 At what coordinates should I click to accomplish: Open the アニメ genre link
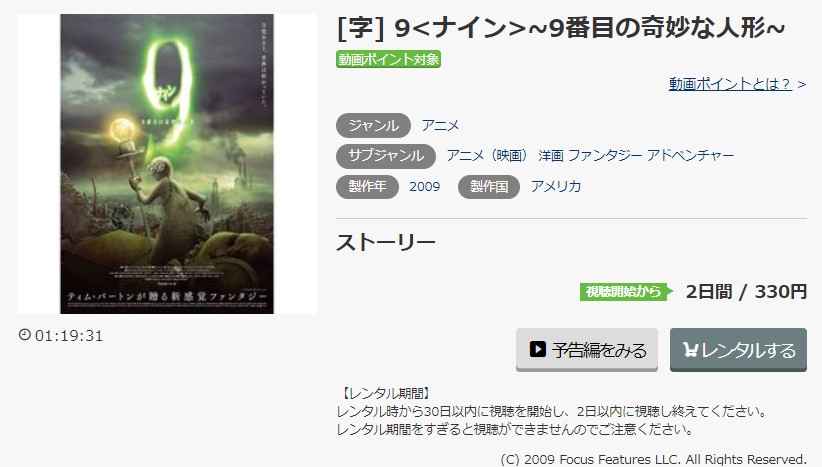coord(440,125)
